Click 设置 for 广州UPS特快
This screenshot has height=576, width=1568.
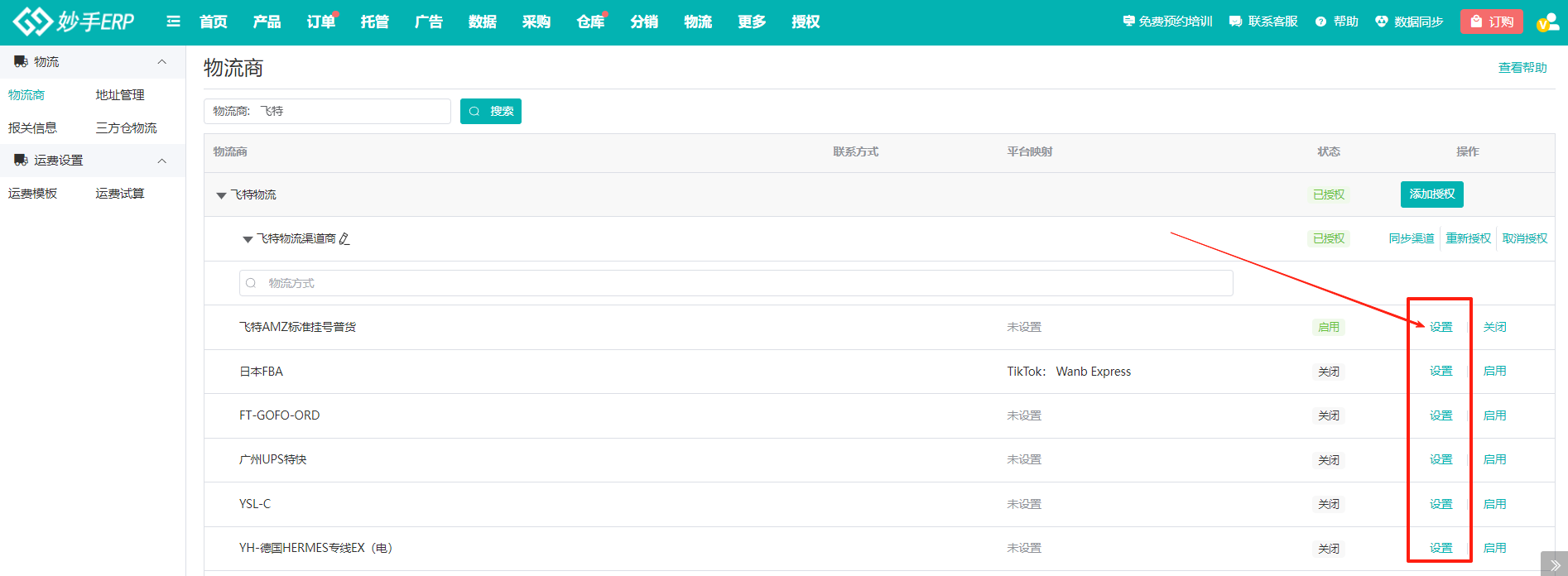click(x=1441, y=459)
